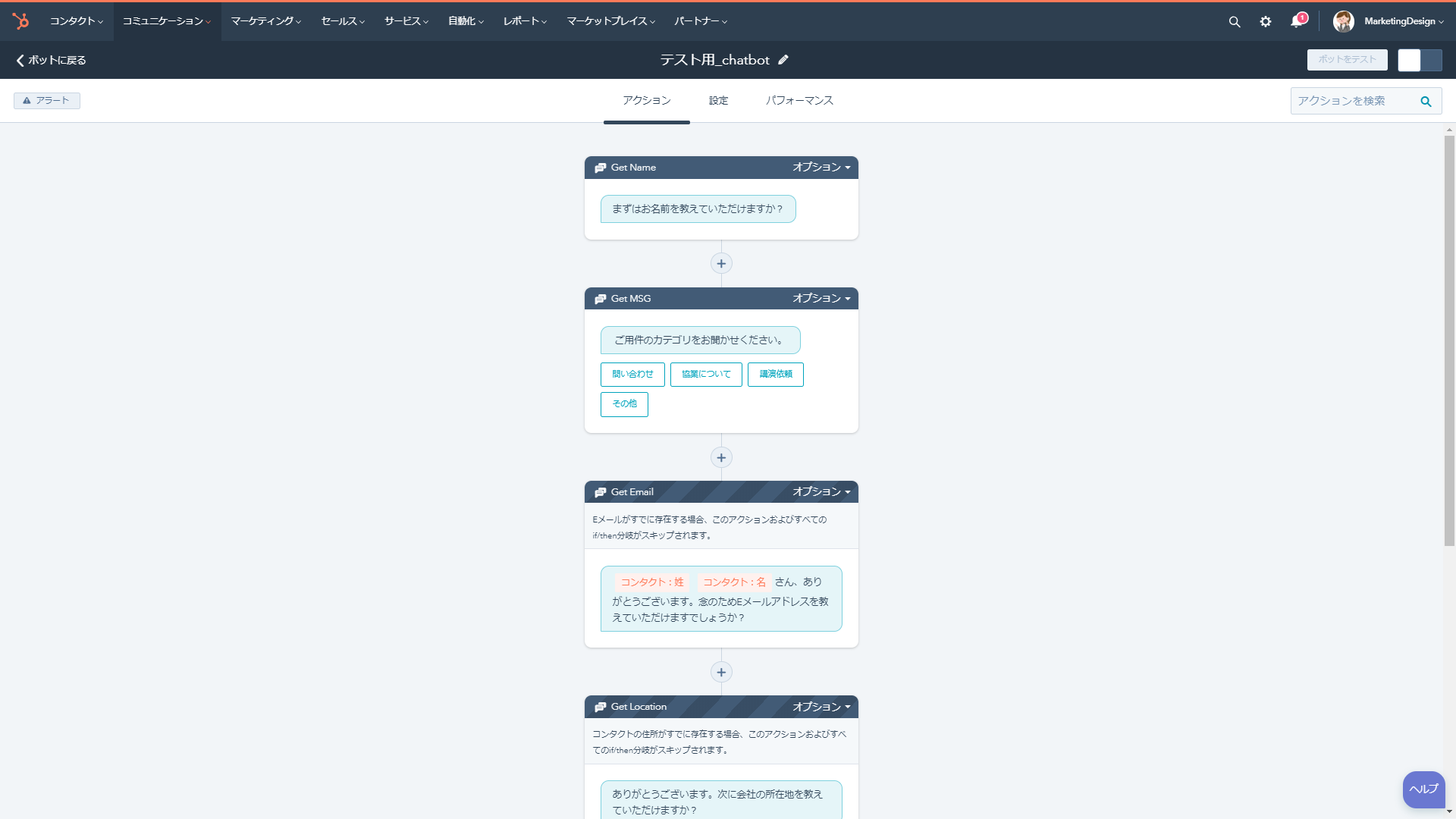This screenshot has width=1456, height=819.
Task: Click search icon in action search box
Action: pyautogui.click(x=1426, y=102)
